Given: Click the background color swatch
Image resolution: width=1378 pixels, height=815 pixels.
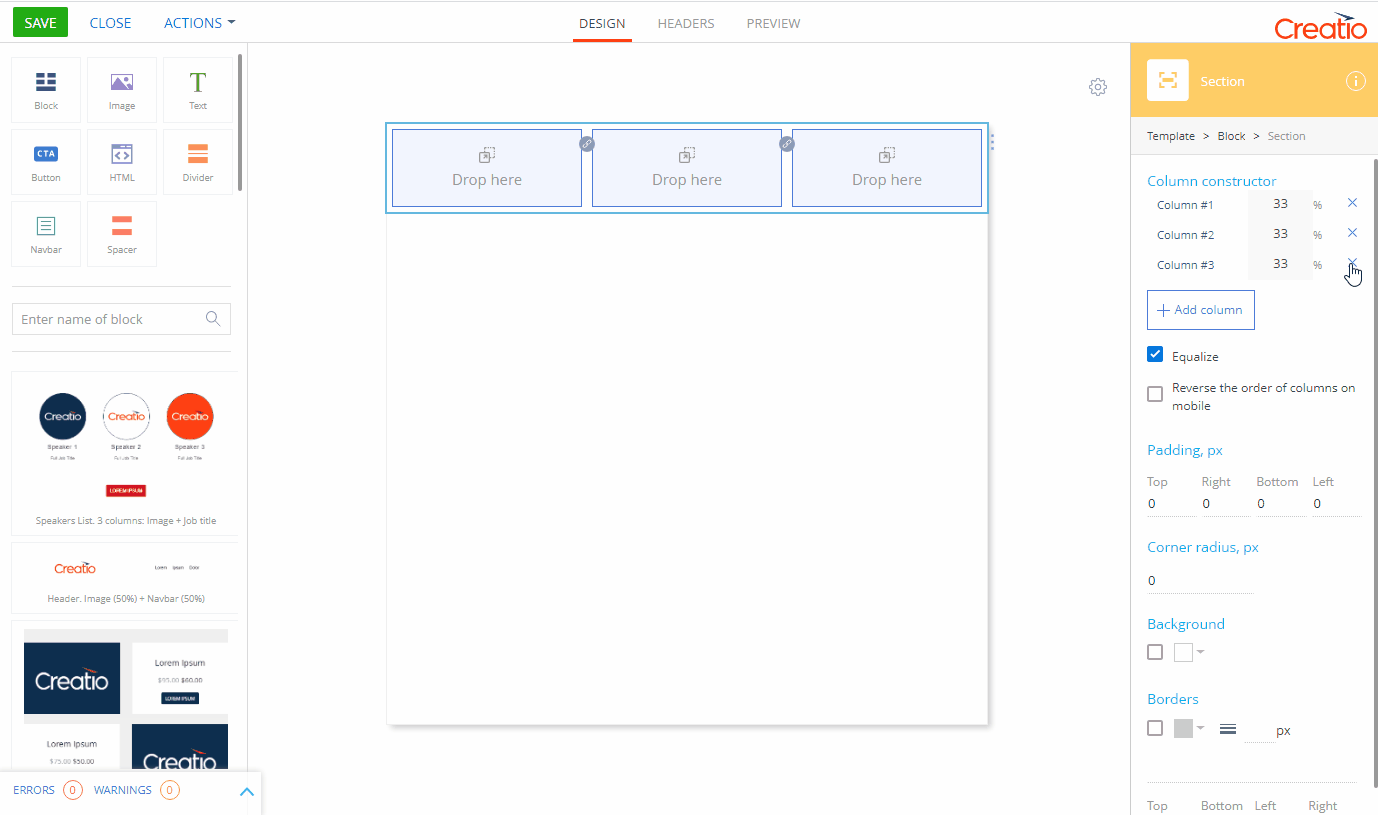Looking at the screenshot, I should 1184,652.
